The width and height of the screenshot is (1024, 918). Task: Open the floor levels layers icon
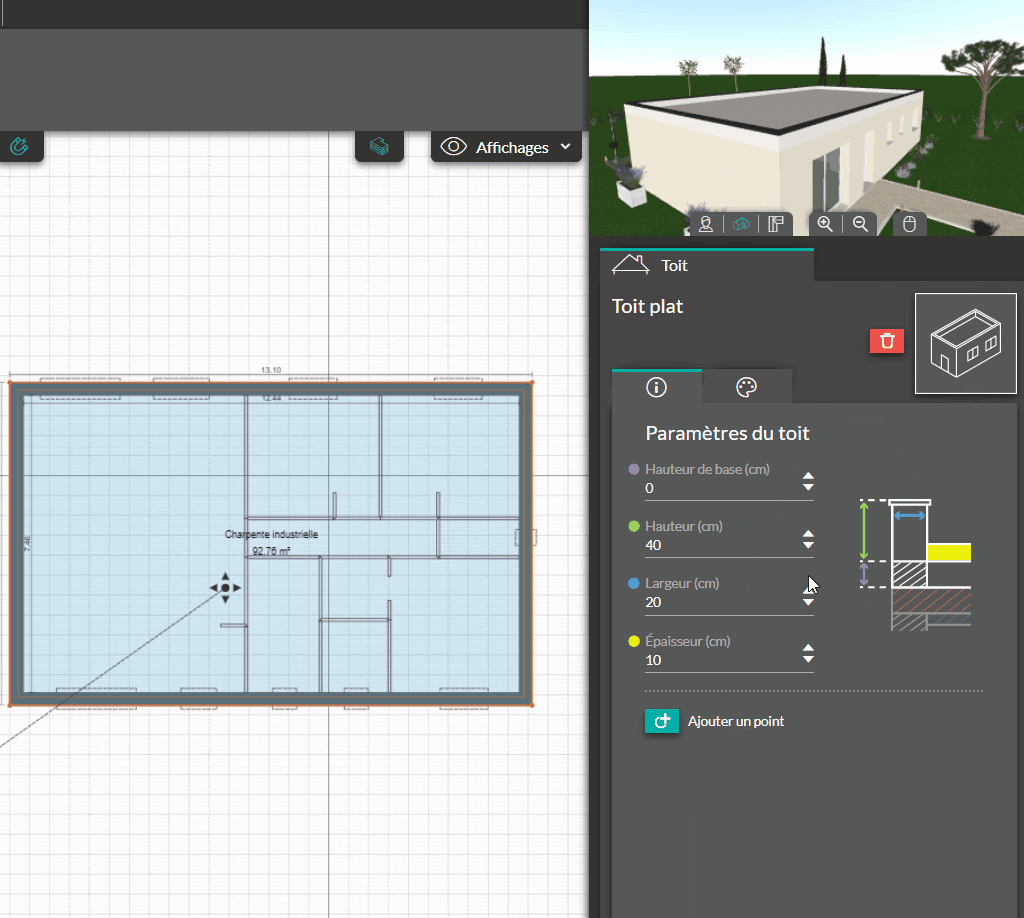(379, 147)
